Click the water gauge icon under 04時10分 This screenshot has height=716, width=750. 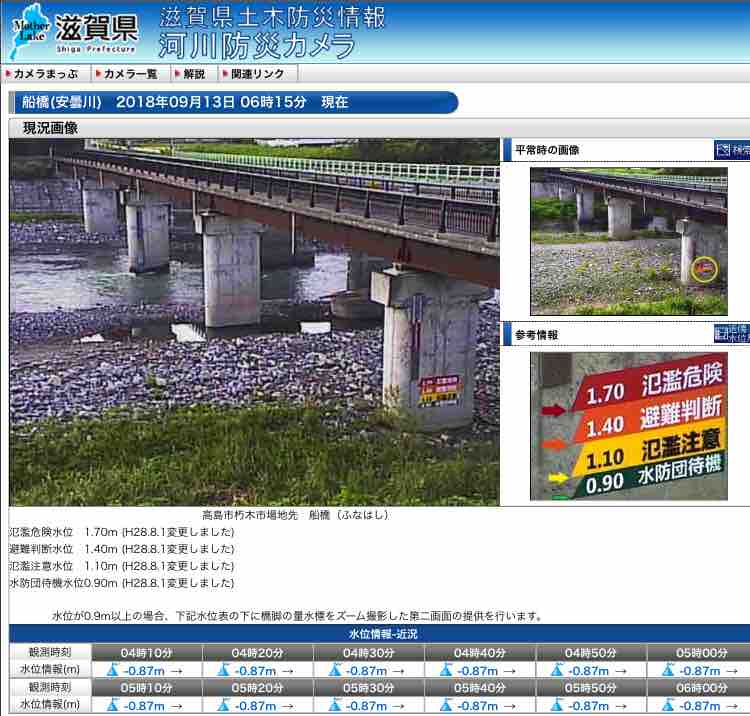click(113, 670)
